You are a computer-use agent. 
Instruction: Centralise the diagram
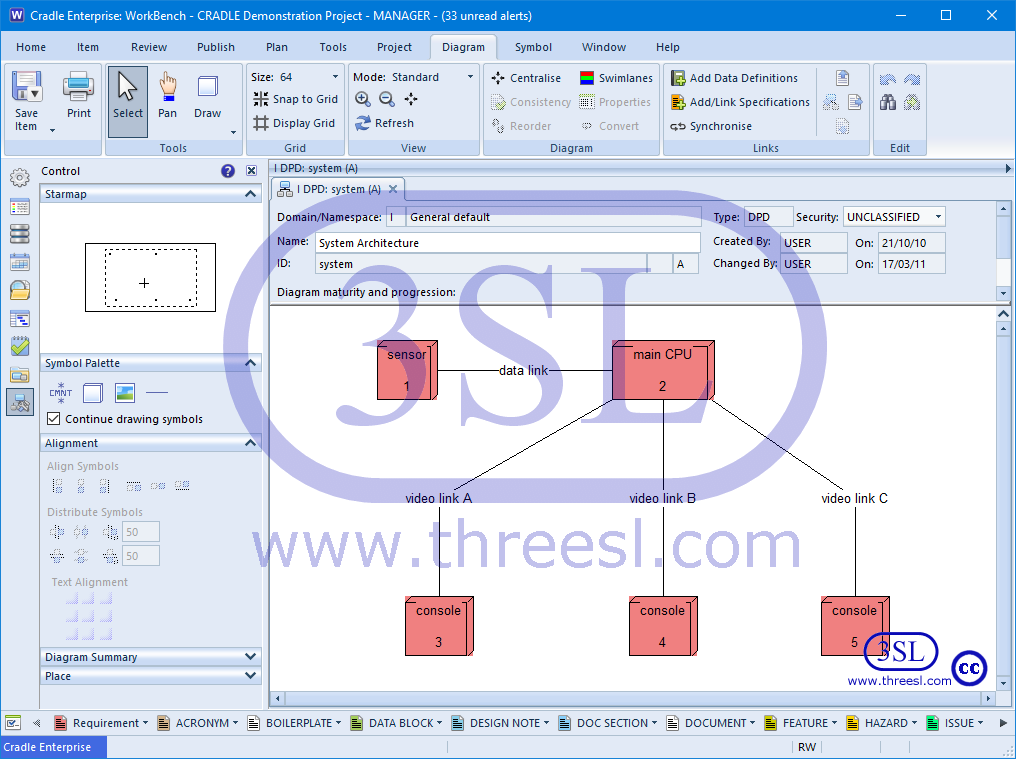click(x=526, y=78)
